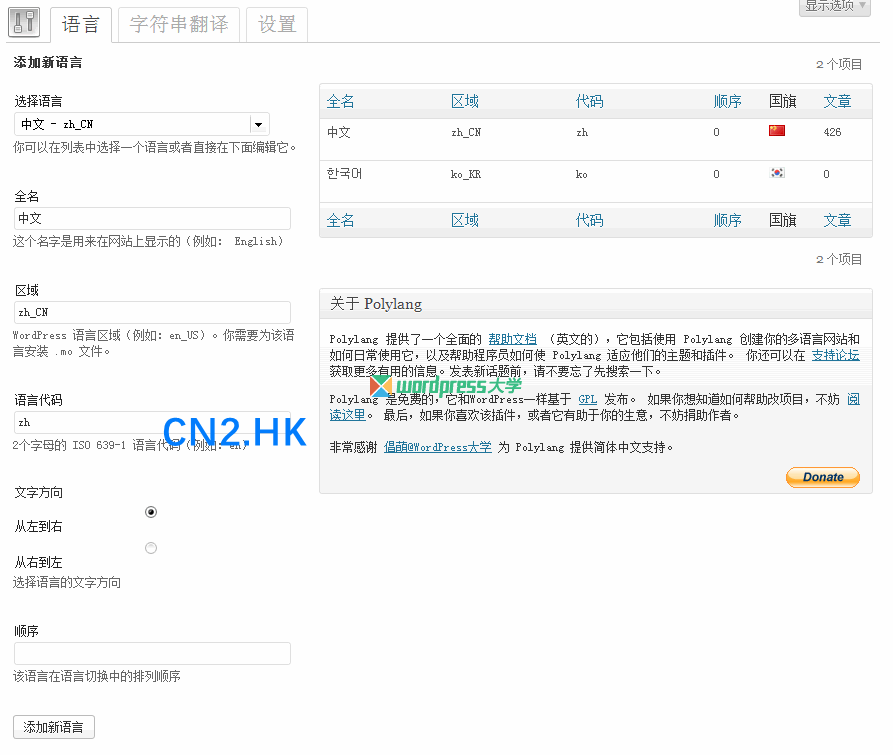The height and width of the screenshot is (755, 893).
Task: Open the 帮助文档 link
Action: point(513,338)
